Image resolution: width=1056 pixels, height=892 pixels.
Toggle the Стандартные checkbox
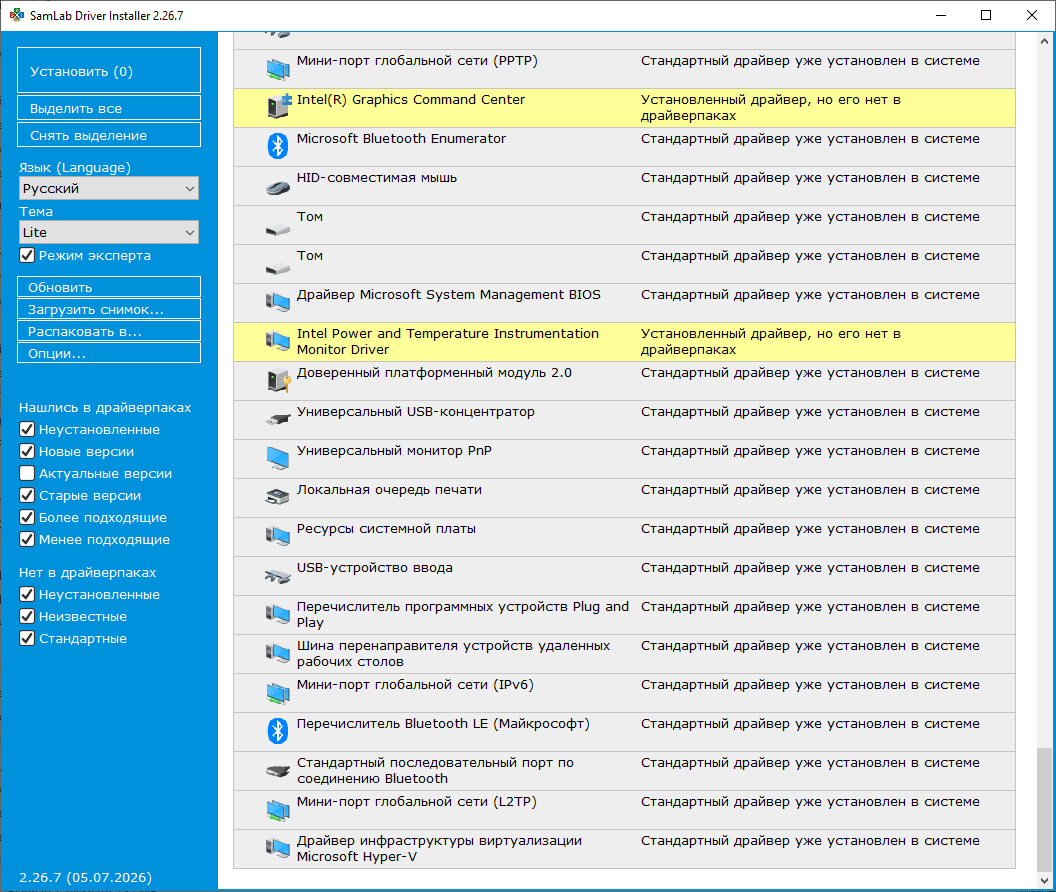(27, 638)
